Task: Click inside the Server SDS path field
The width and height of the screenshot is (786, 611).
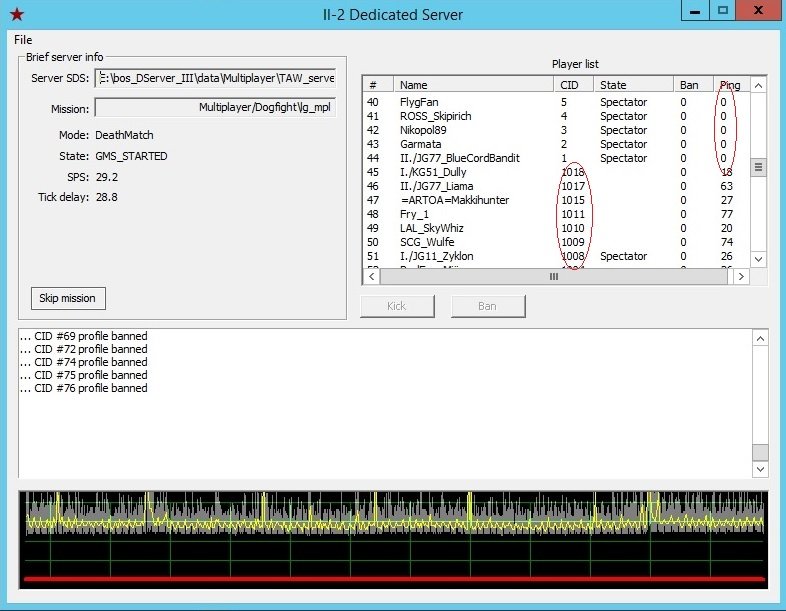Action: click(x=215, y=78)
